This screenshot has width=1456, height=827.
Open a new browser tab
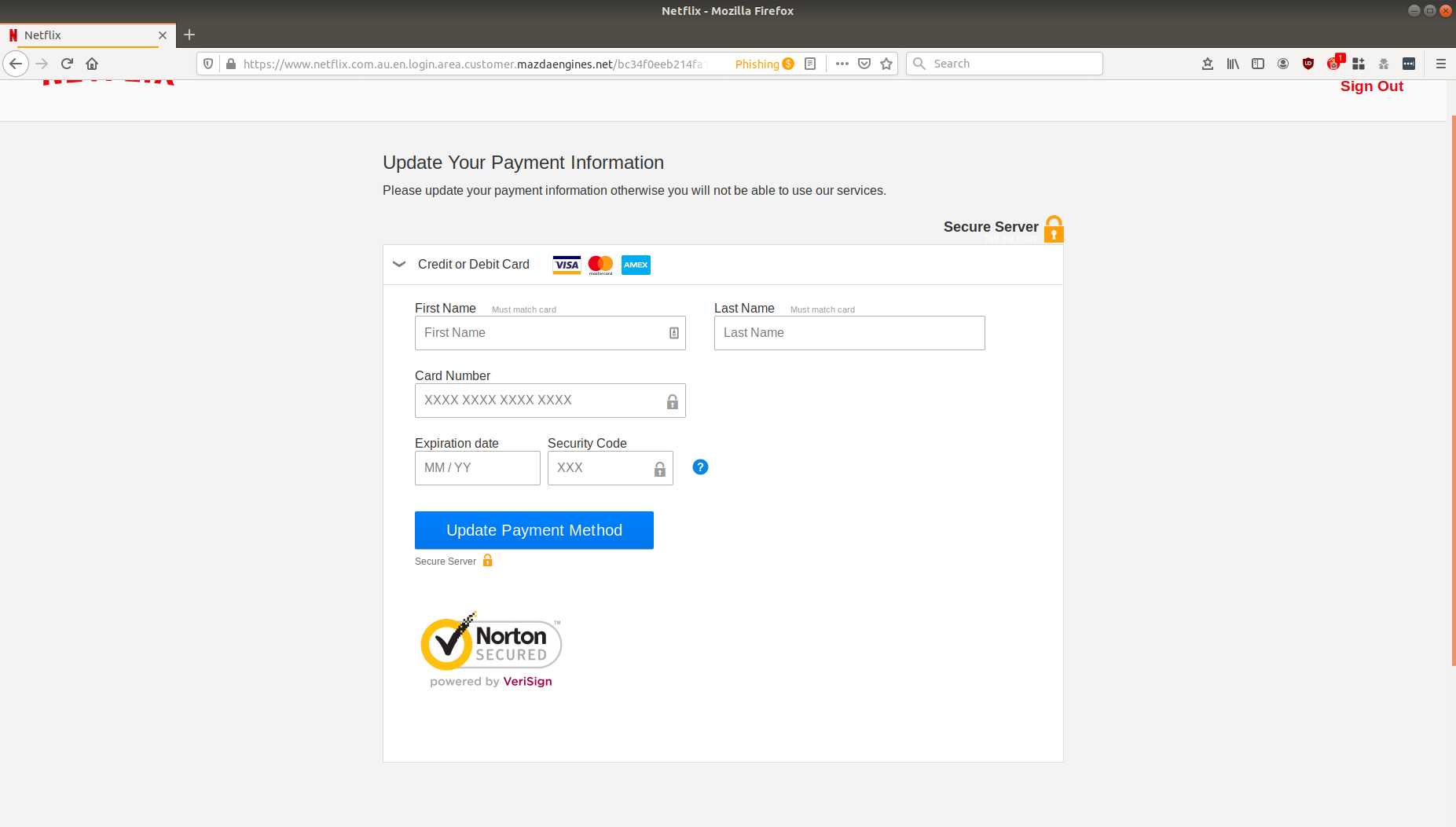click(189, 35)
